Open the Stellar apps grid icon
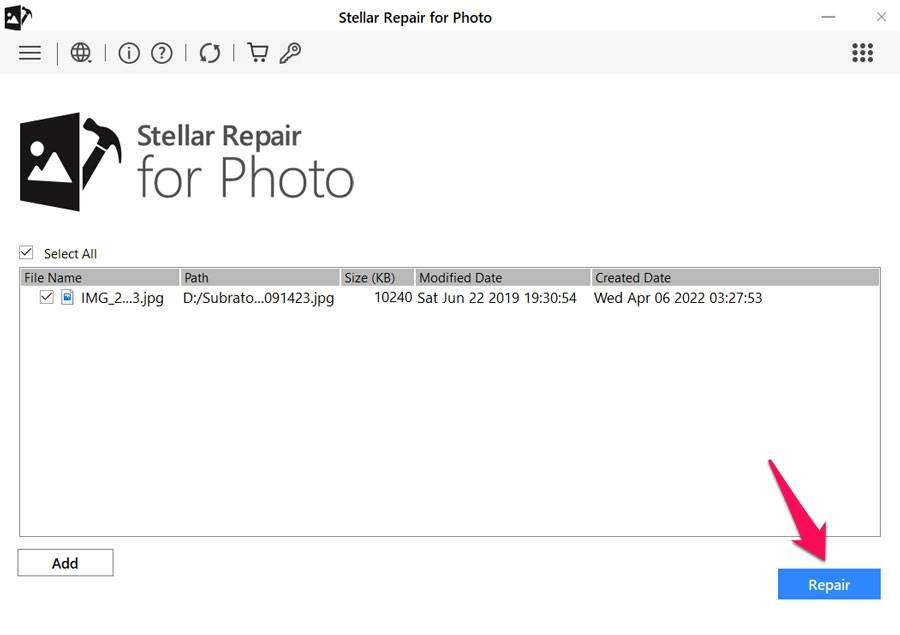This screenshot has height=635, width=900. [862, 52]
